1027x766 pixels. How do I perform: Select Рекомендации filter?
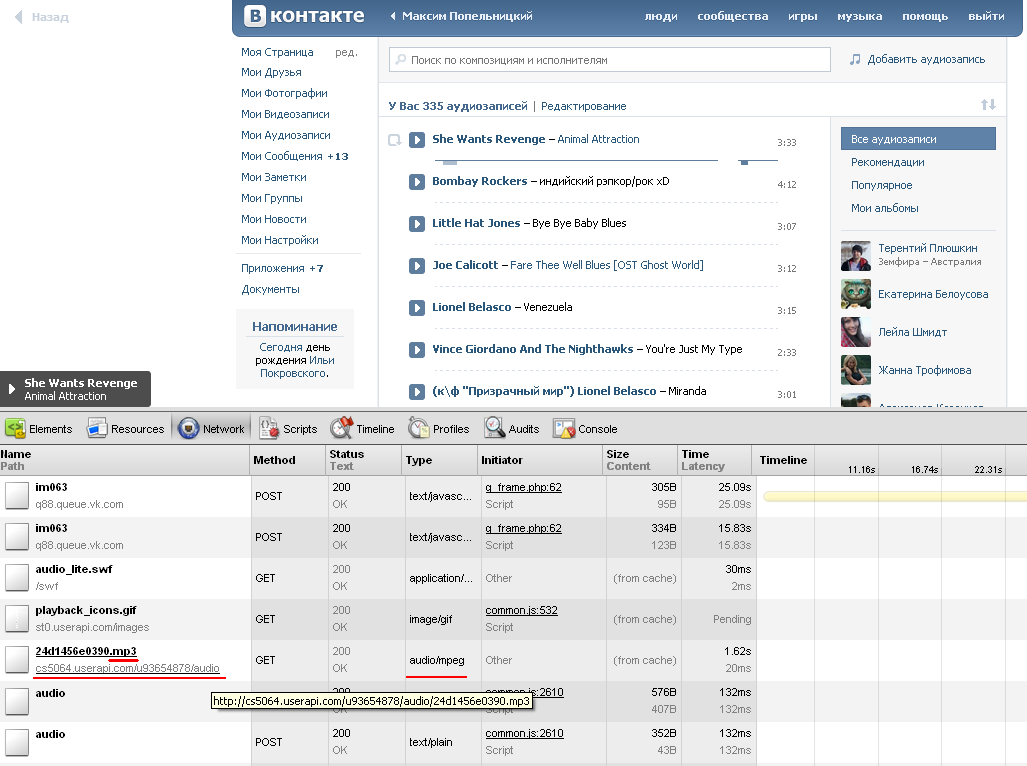tap(887, 162)
